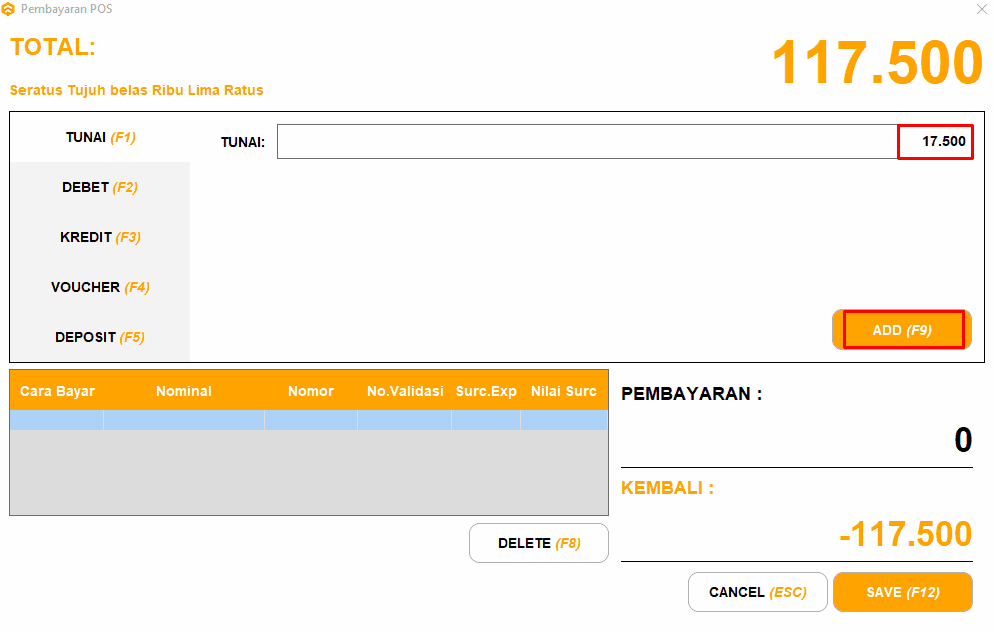The image size is (994, 632).
Task: Click the Cara Bayar column header
Action: 57,391
